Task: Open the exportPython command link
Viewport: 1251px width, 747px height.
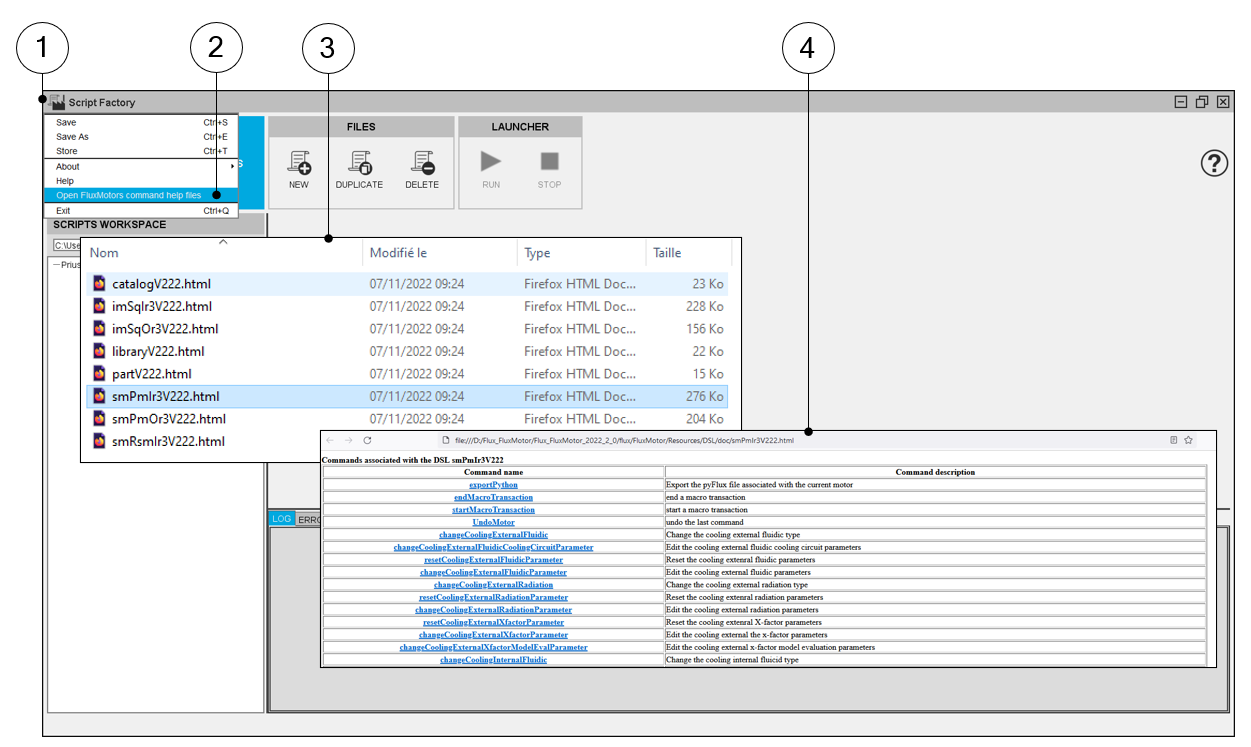Action: click(x=493, y=485)
